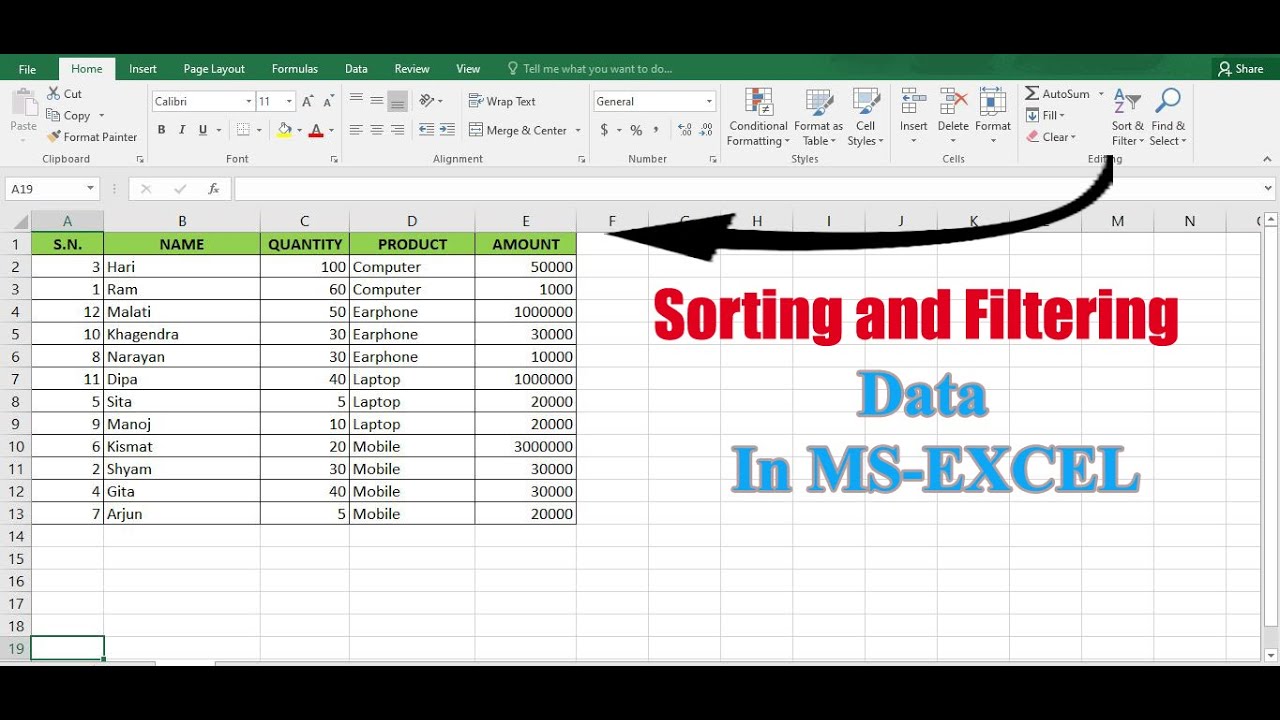The image size is (1280, 720).
Task: Switch to the Review tab
Action: tap(412, 69)
